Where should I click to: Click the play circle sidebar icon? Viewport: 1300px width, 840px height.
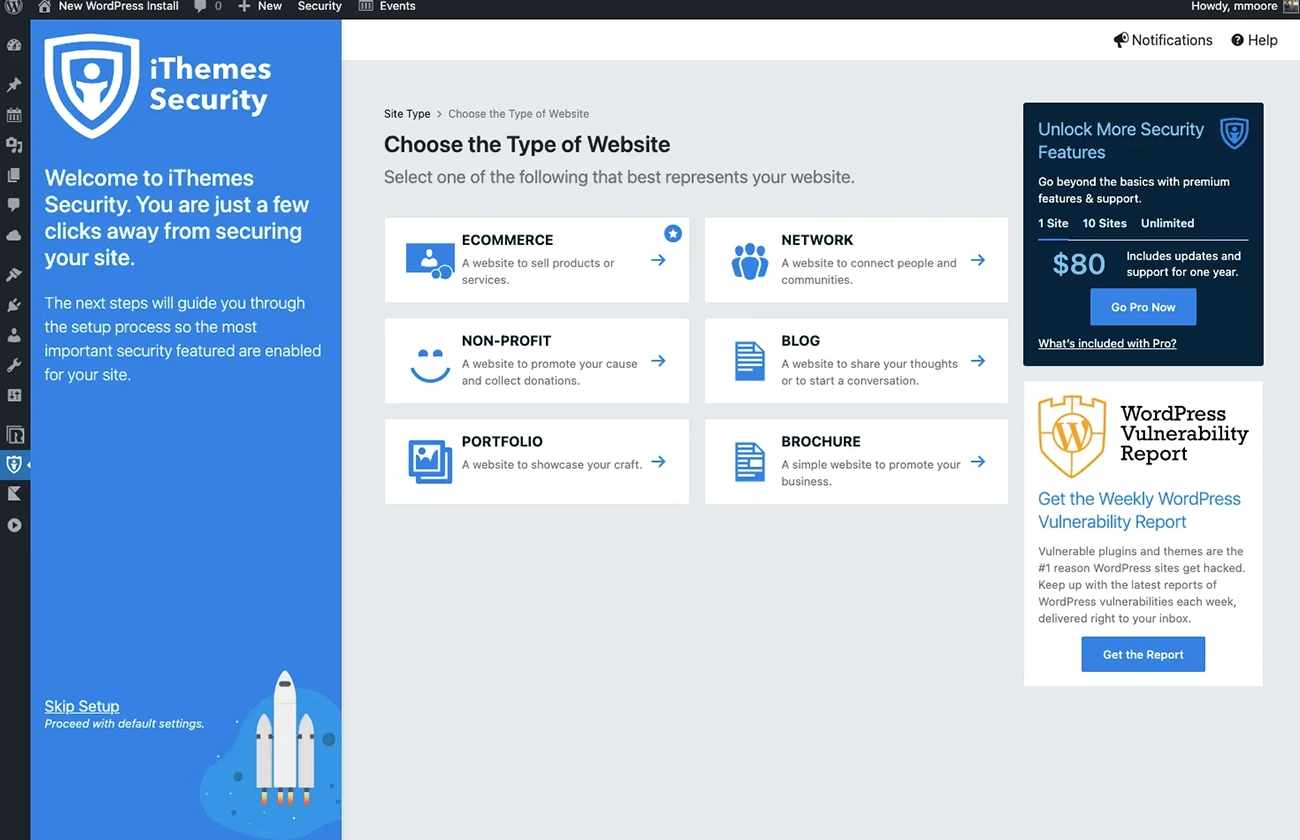pos(14,525)
